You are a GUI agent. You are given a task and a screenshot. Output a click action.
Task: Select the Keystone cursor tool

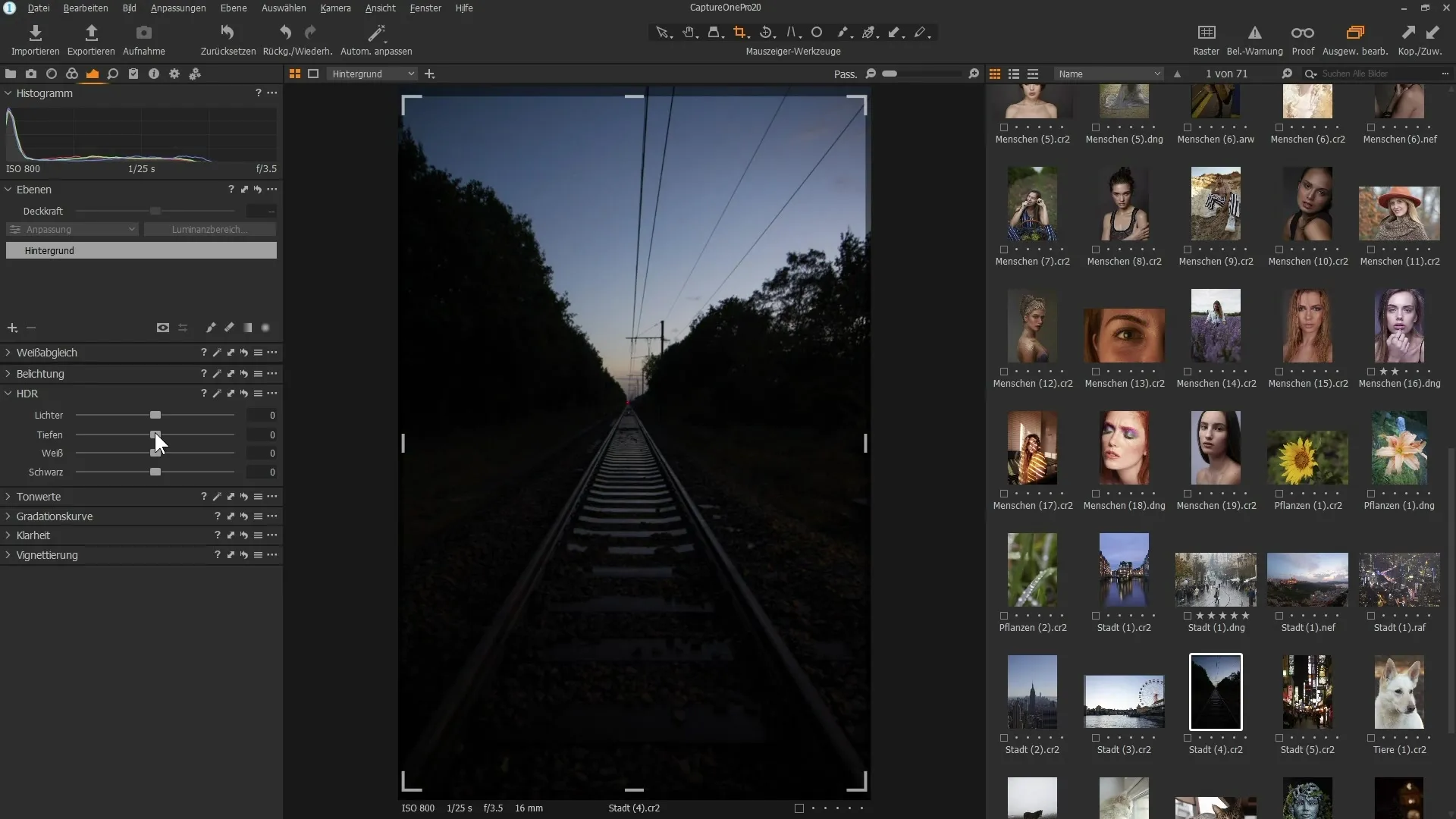792,33
